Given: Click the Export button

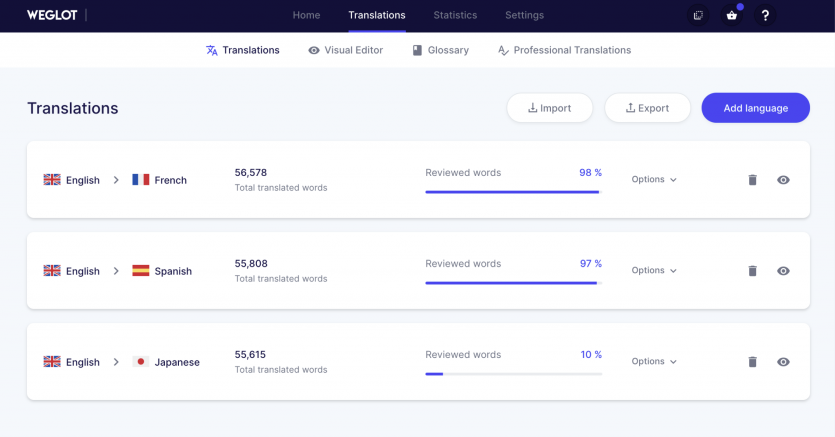Looking at the screenshot, I should (x=648, y=108).
